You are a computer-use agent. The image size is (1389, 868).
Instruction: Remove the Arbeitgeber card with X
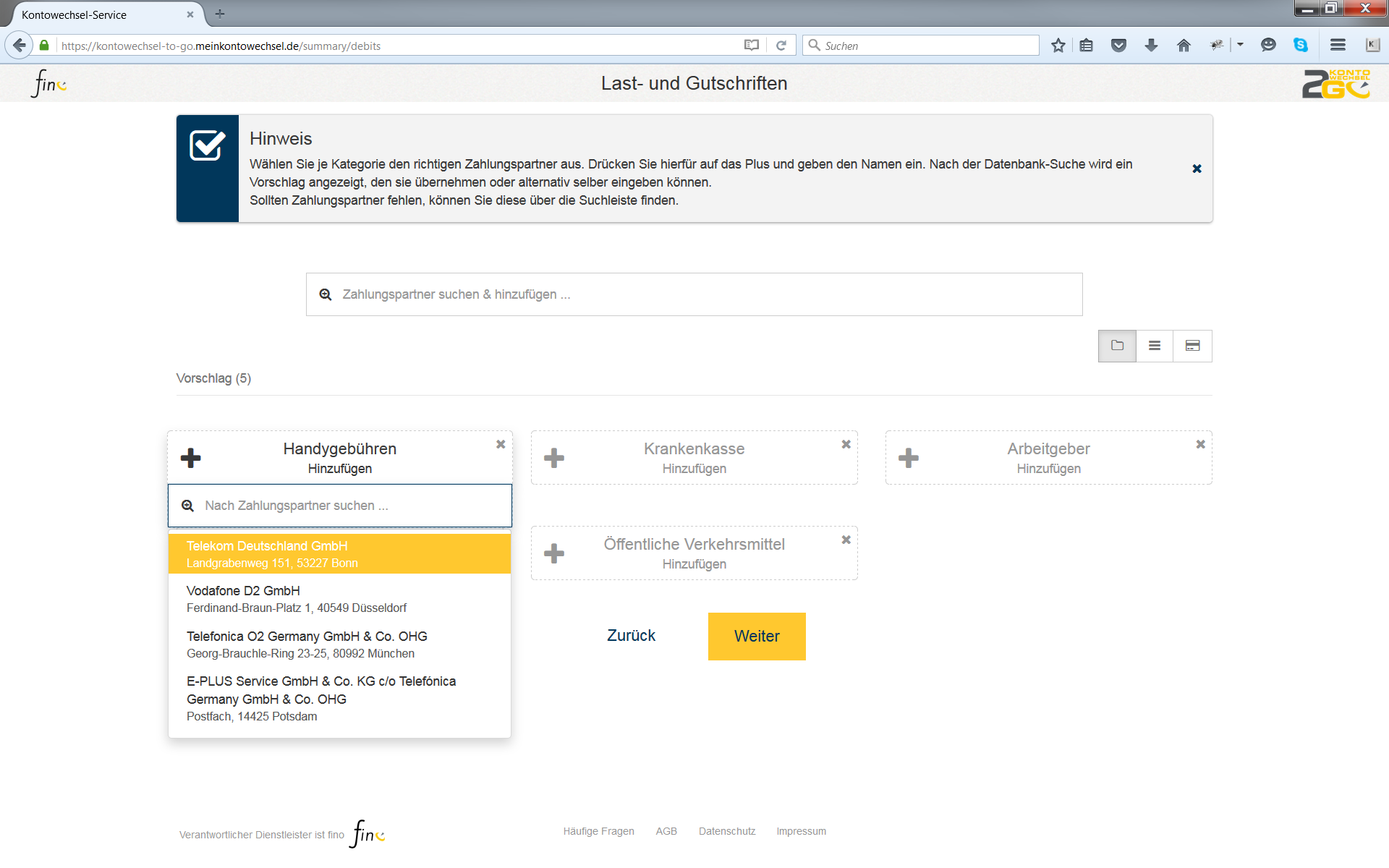1201,444
